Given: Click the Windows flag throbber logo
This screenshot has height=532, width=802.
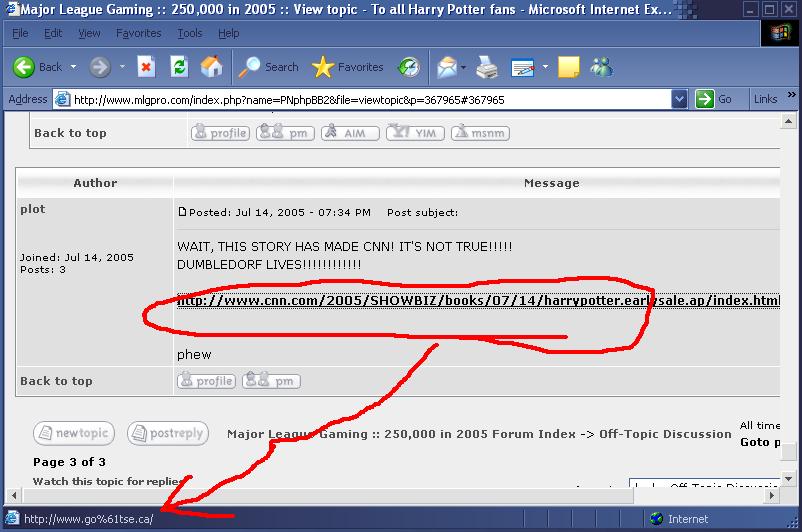Looking at the screenshot, I should click(x=780, y=33).
